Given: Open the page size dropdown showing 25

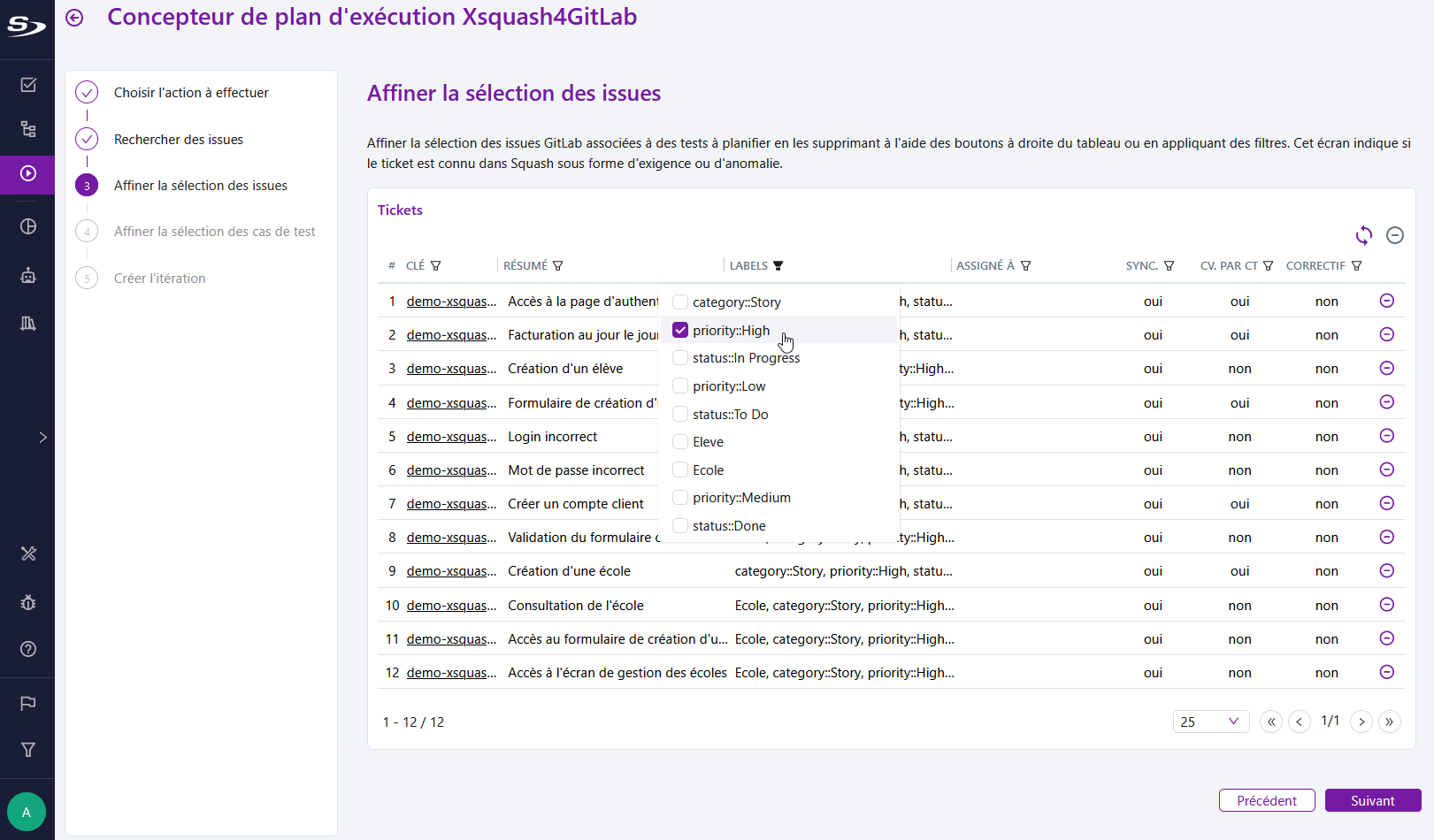Looking at the screenshot, I should point(1210,722).
